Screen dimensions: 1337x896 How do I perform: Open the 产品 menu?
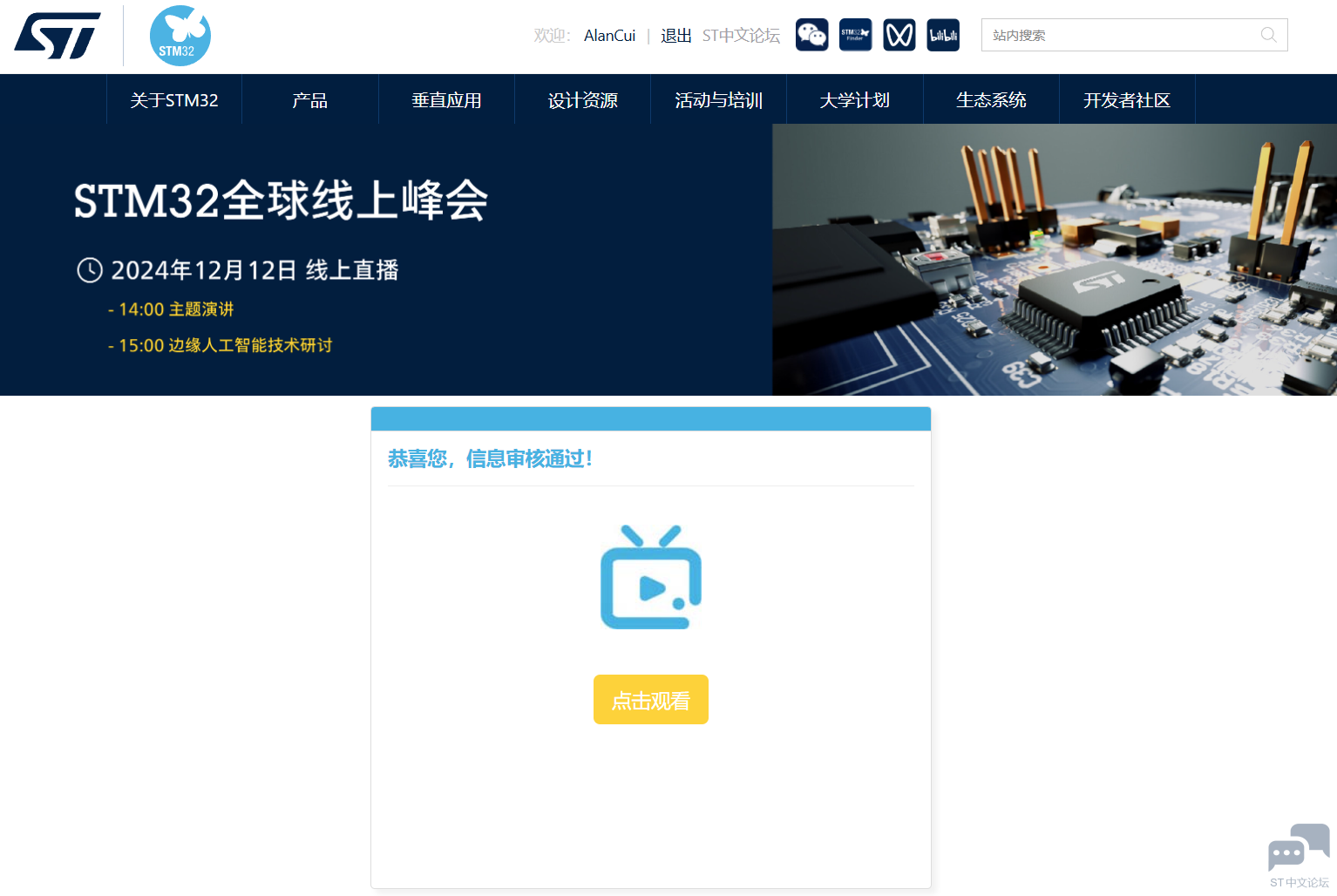pos(310,100)
